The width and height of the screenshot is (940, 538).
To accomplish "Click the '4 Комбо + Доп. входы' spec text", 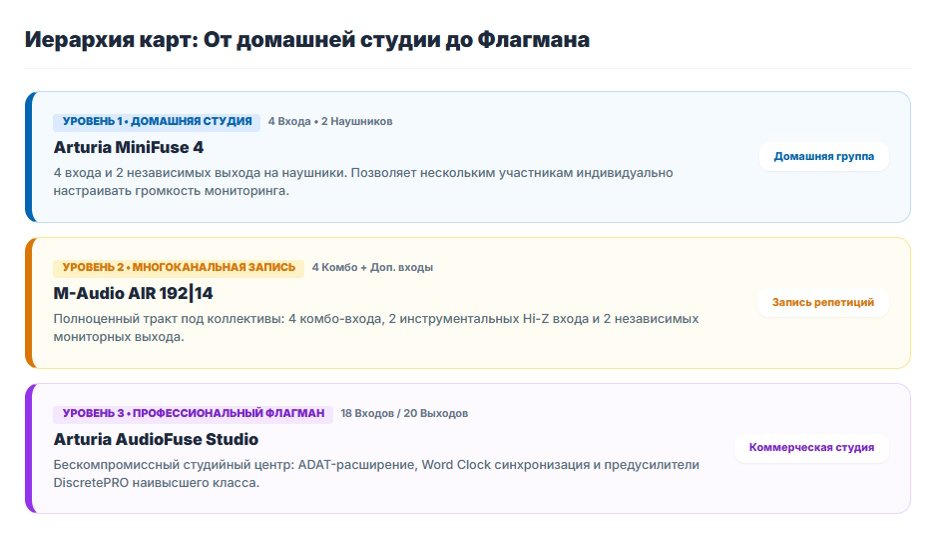I will (372, 268).
